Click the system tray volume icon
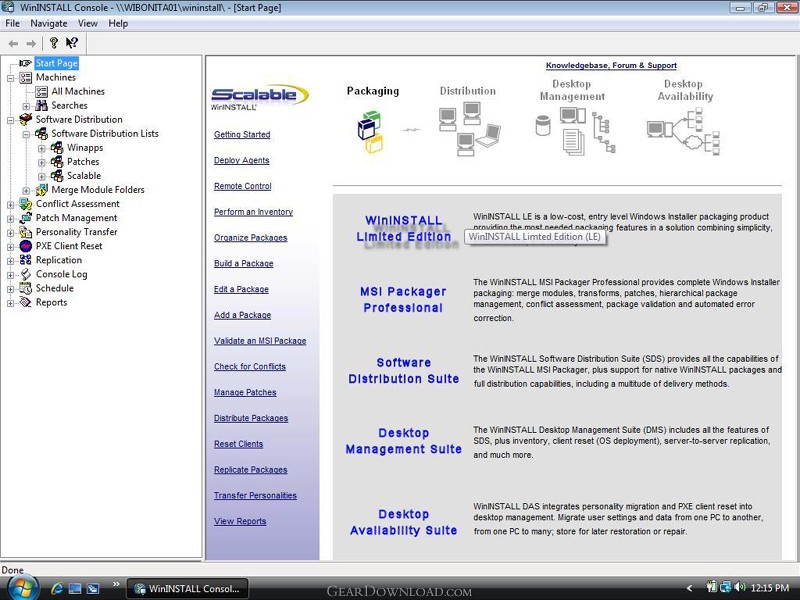Screen dimensions: 800x600 (740, 587)
